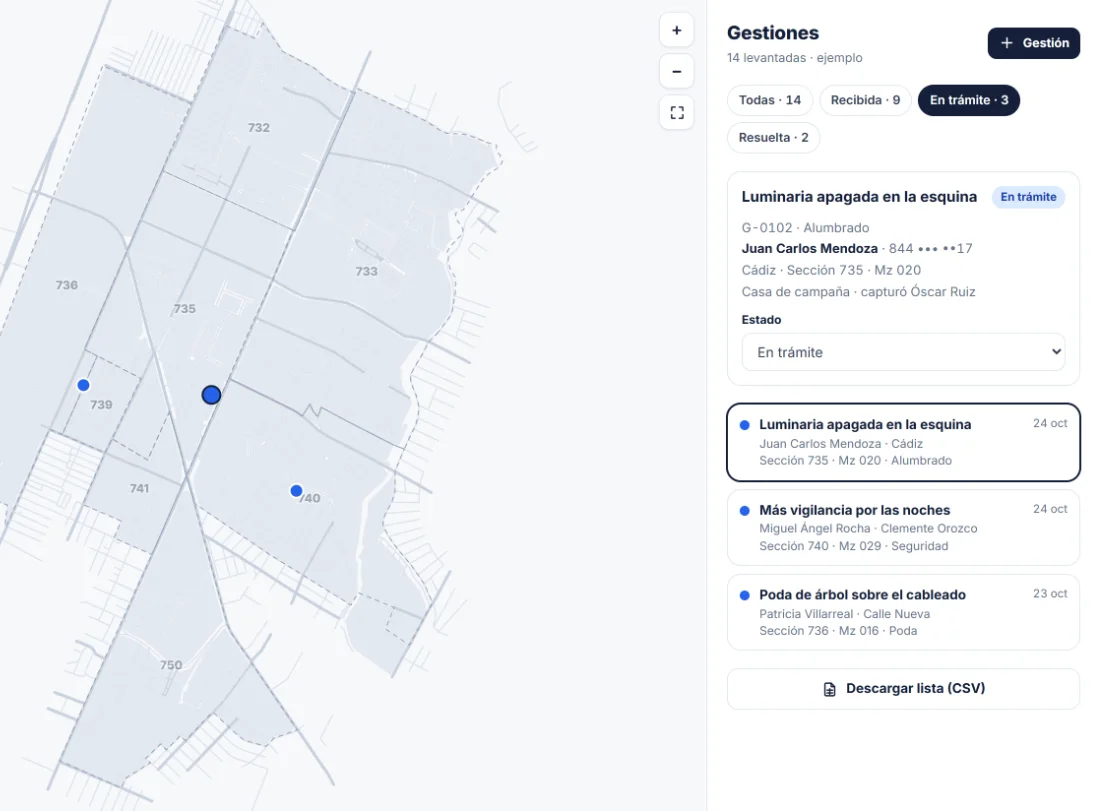
Task: Click Cádiz · Sección 735 · Mz 020 line
Action: (x=831, y=270)
